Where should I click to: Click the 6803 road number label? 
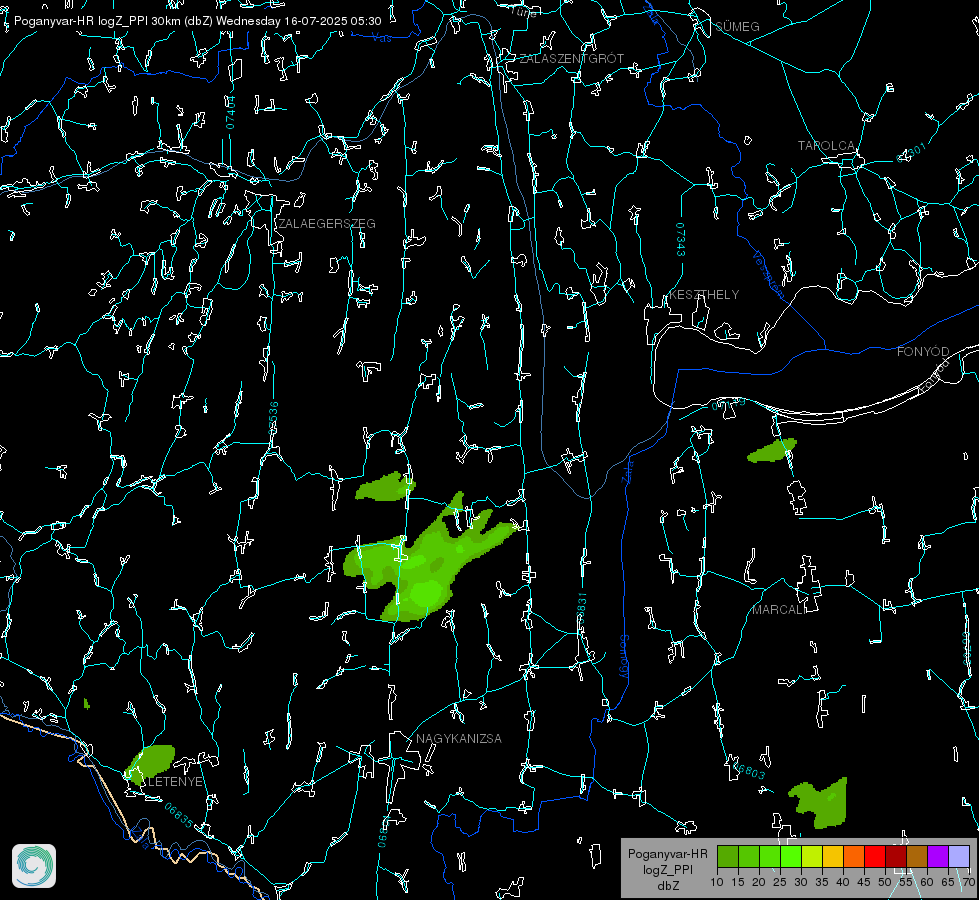click(x=750, y=771)
